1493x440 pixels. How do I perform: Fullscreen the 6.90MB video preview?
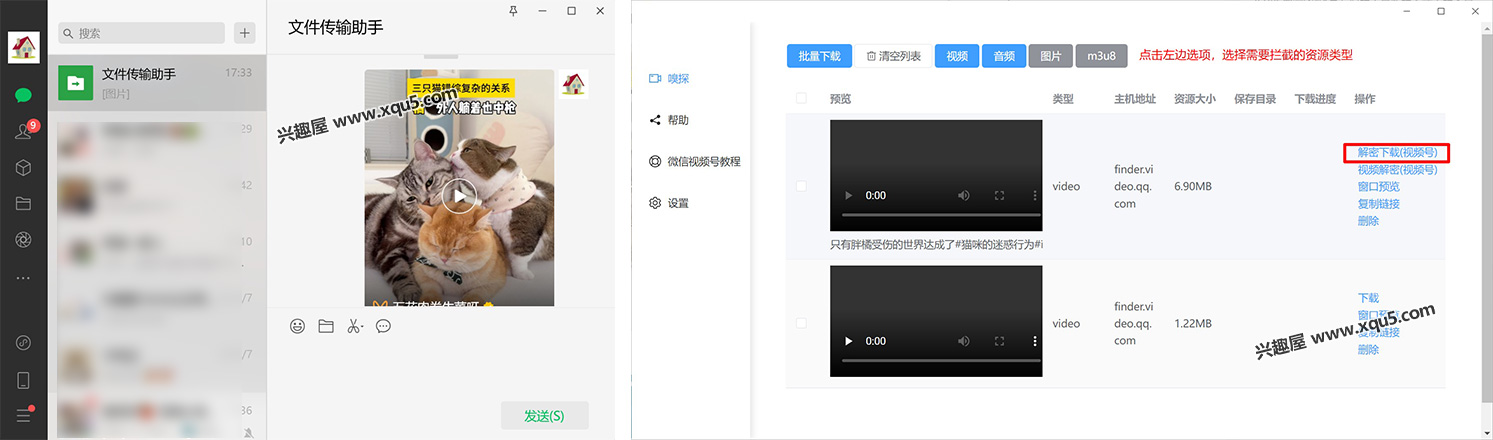(x=999, y=195)
